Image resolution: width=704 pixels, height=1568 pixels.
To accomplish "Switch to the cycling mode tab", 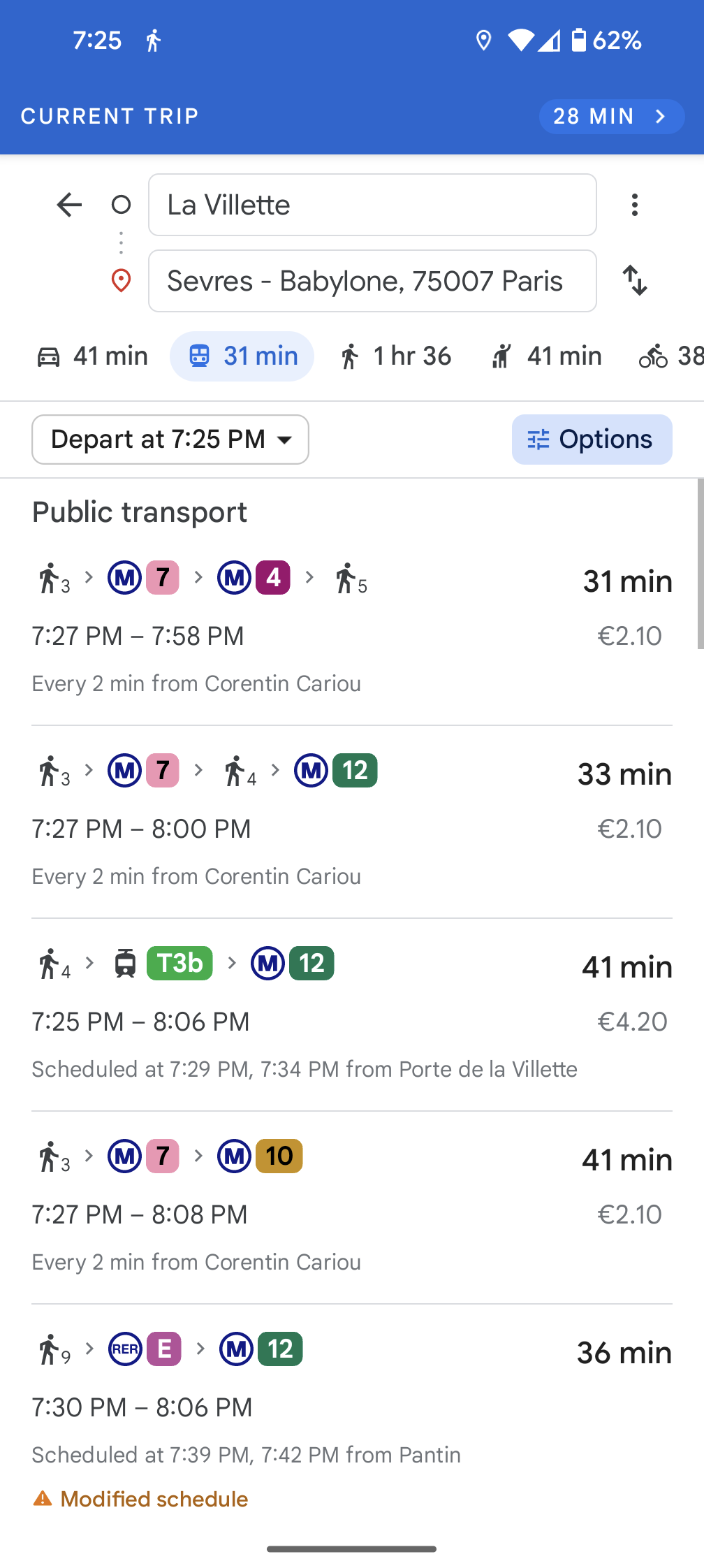I will pyautogui.click(x=670, y=356).
